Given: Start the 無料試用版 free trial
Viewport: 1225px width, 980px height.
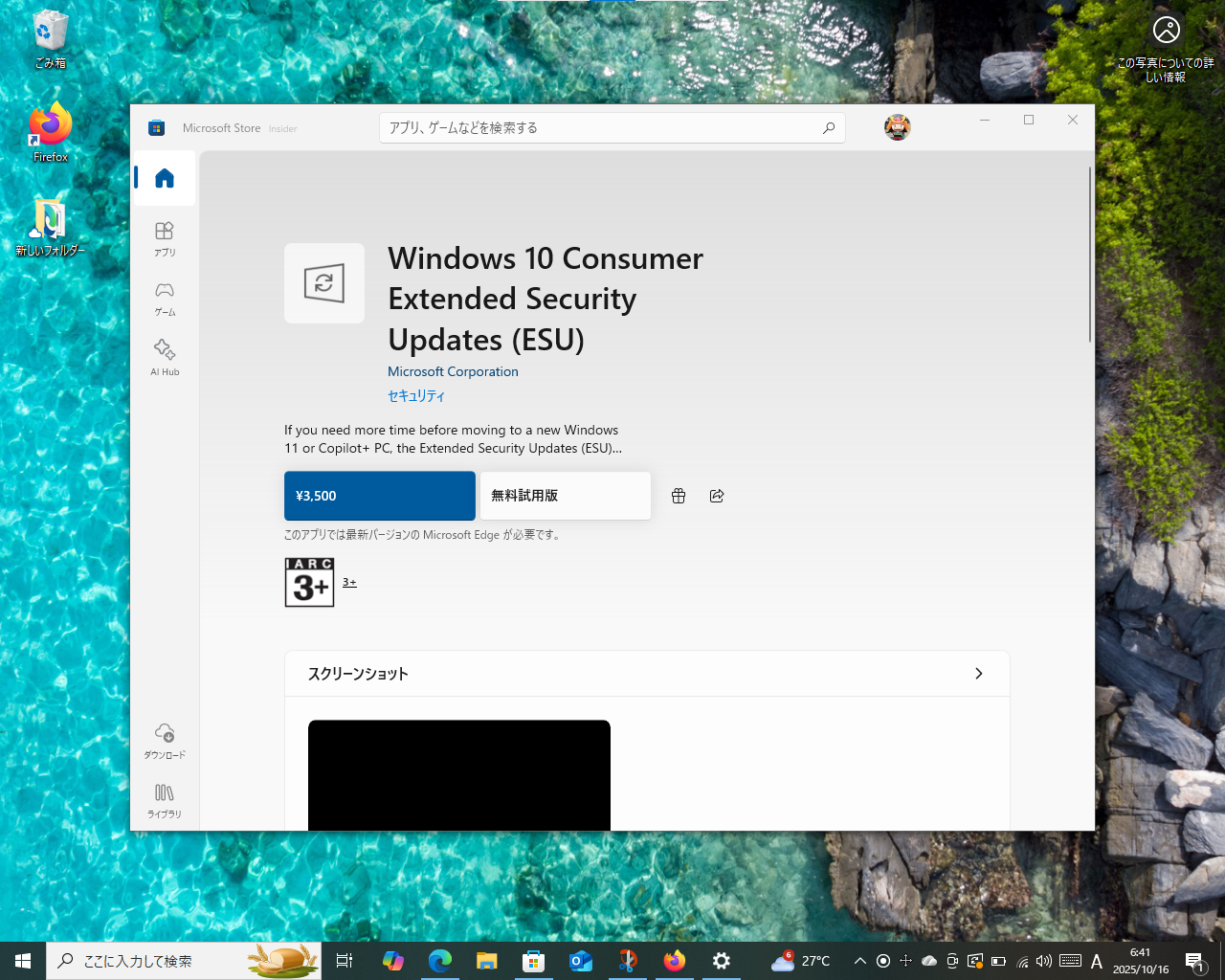Looking at the screenshot, I should 565,496.
